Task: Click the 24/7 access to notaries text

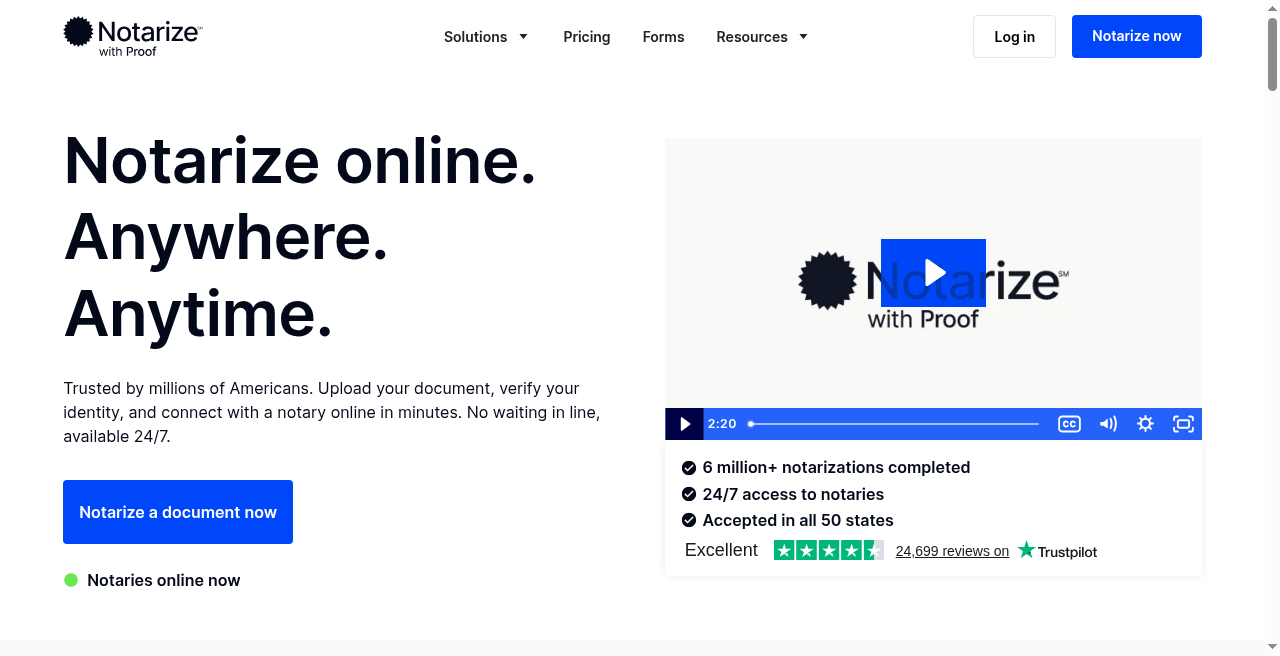Action: click(793, 494)
